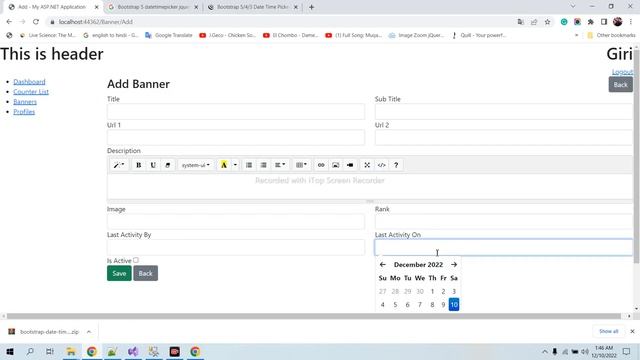The width and height of the screenshot is (640, 360).
Task: Toggle full screen editor mode
Action: [x=367, y=165]
